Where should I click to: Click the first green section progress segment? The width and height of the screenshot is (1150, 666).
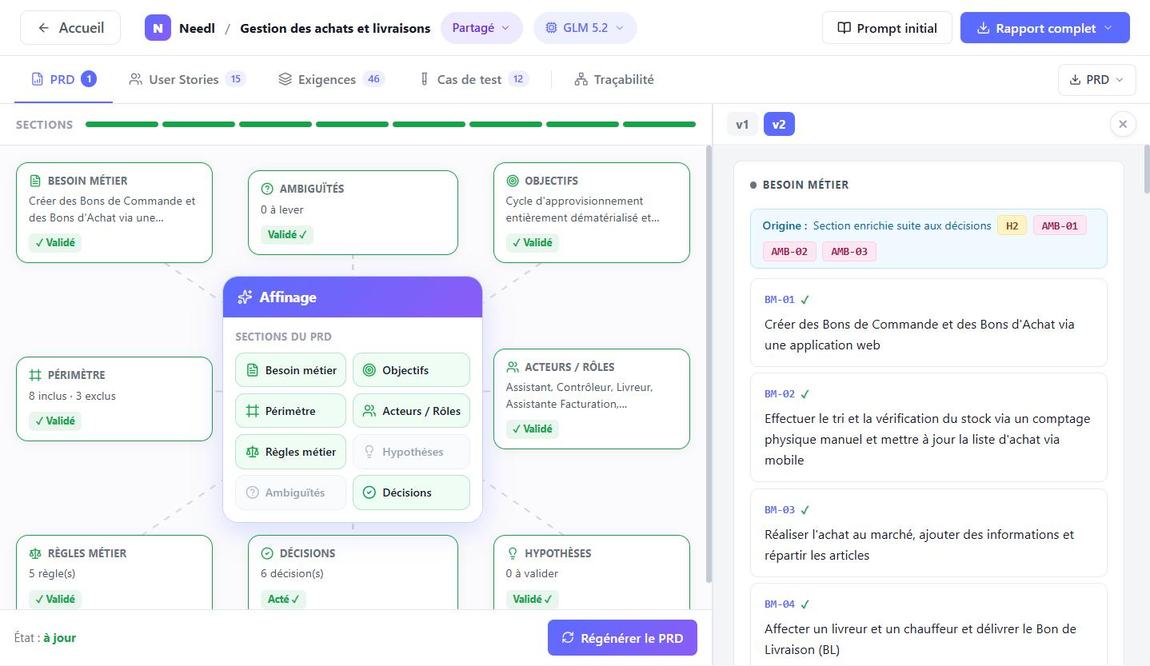122,124
